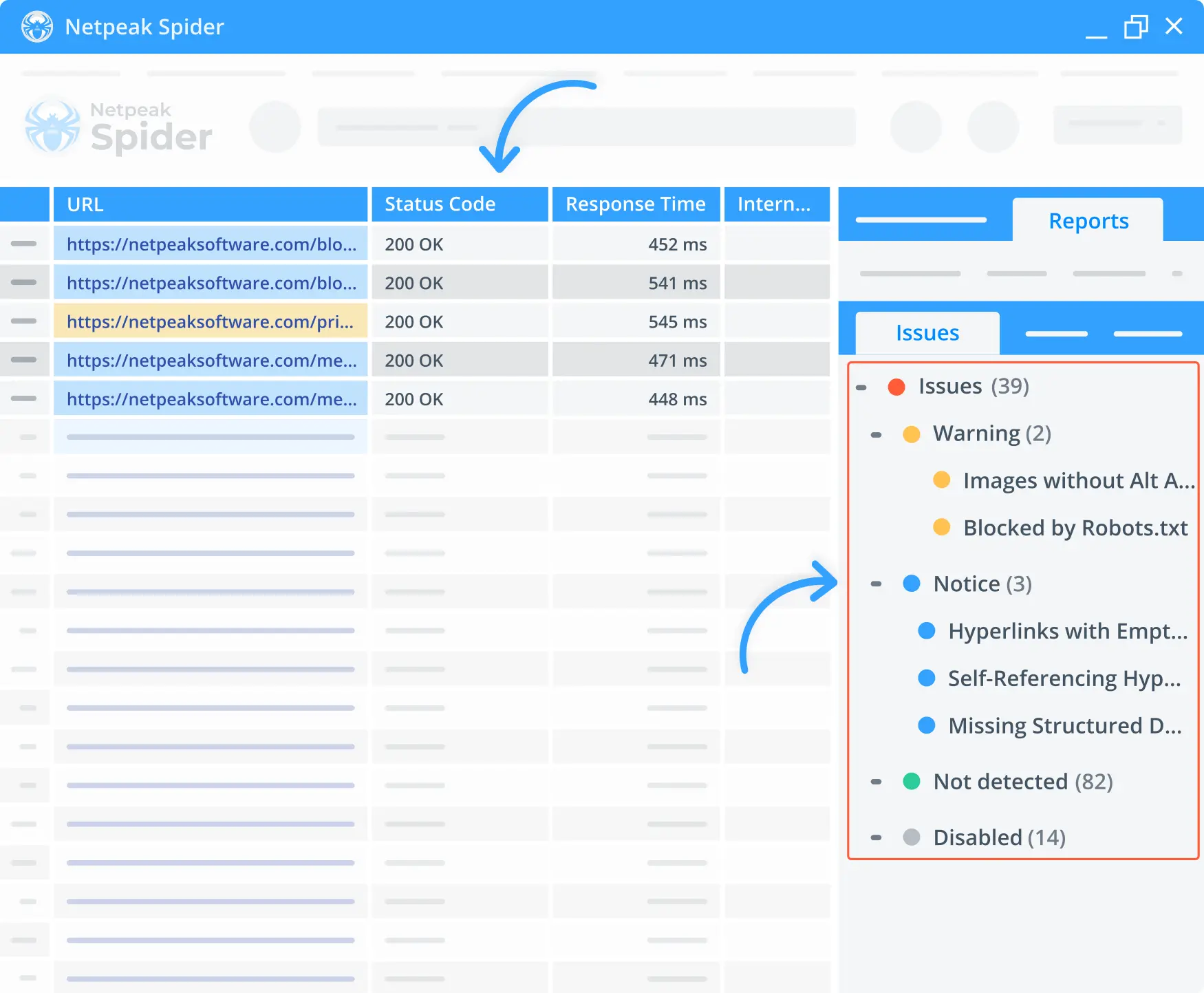Open the Reports tab
The height and width of the screenshot is (993, 1204).
point(1088,221)
